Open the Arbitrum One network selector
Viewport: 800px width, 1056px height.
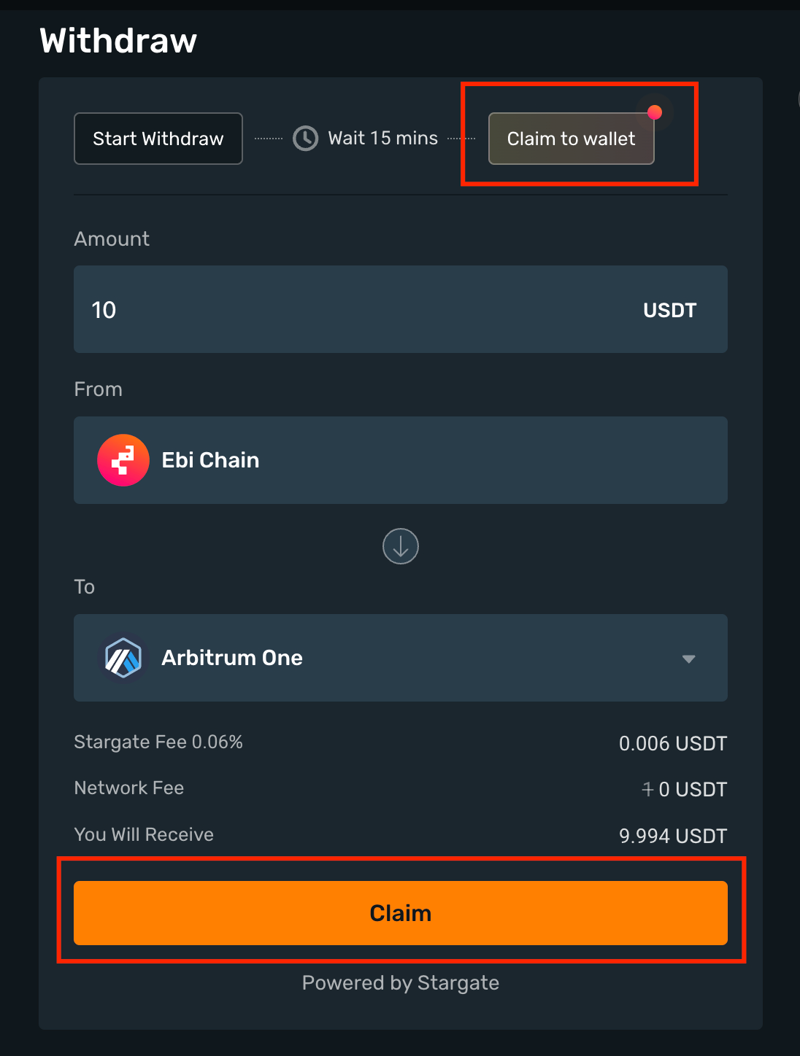pos(400,658)
